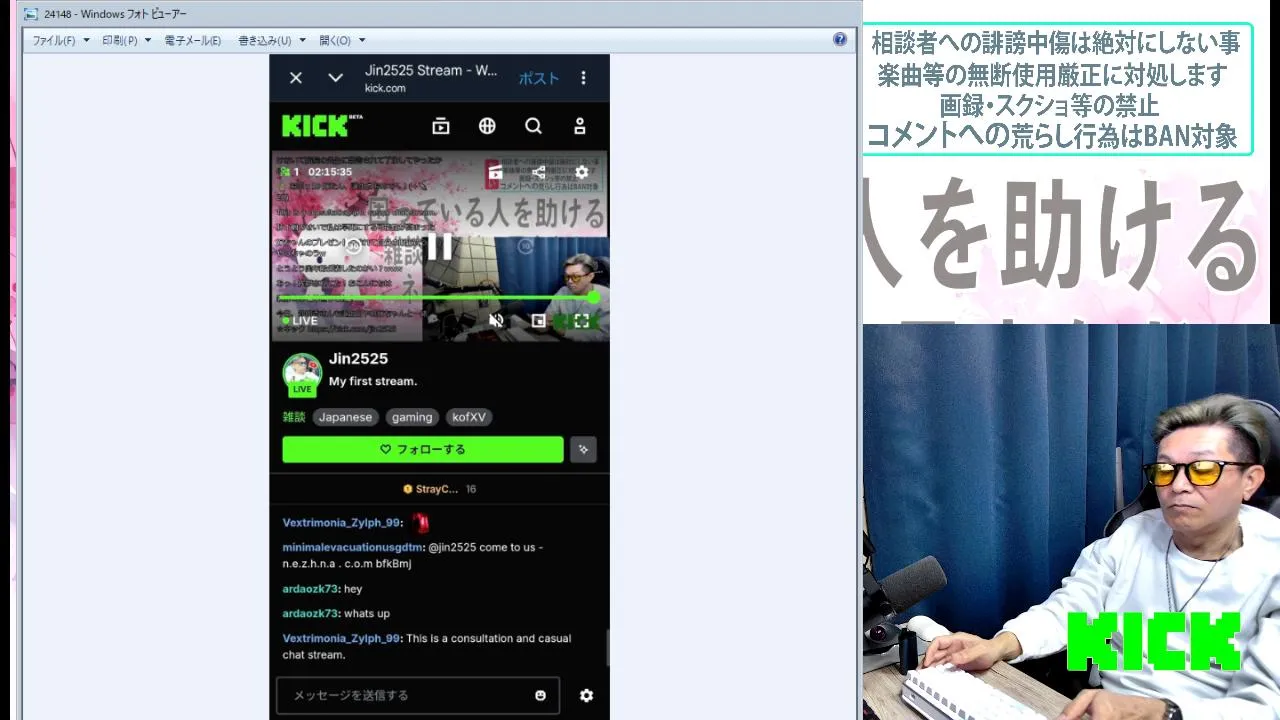The image size is (1280, 720).
Task: Open Kick search magnifier icon
Action: [533, 126]
